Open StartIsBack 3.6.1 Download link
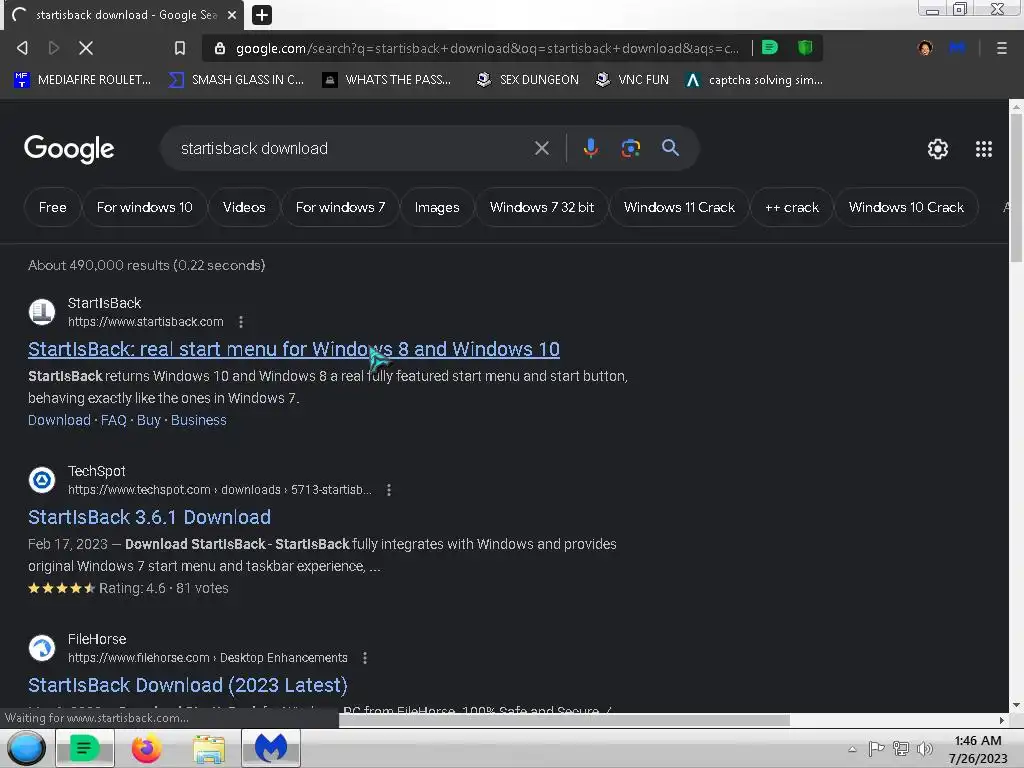 pos(150,517)
